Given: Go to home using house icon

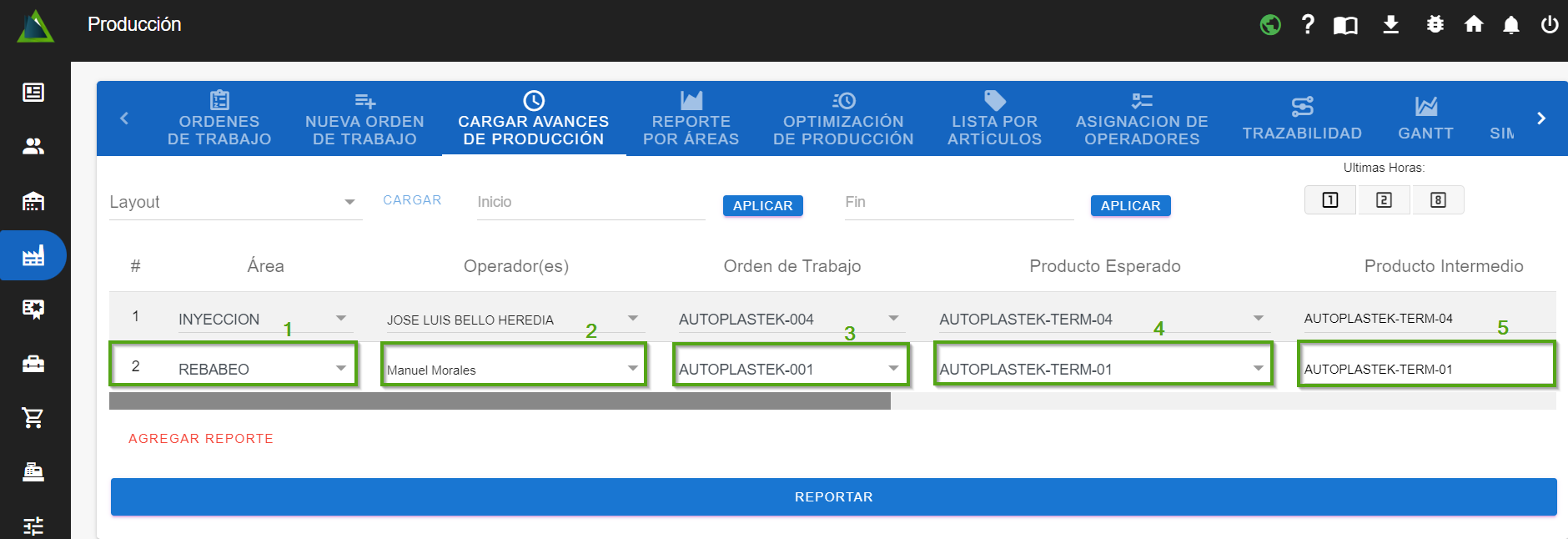Looking at the screenshot, I should point(1474,25).
